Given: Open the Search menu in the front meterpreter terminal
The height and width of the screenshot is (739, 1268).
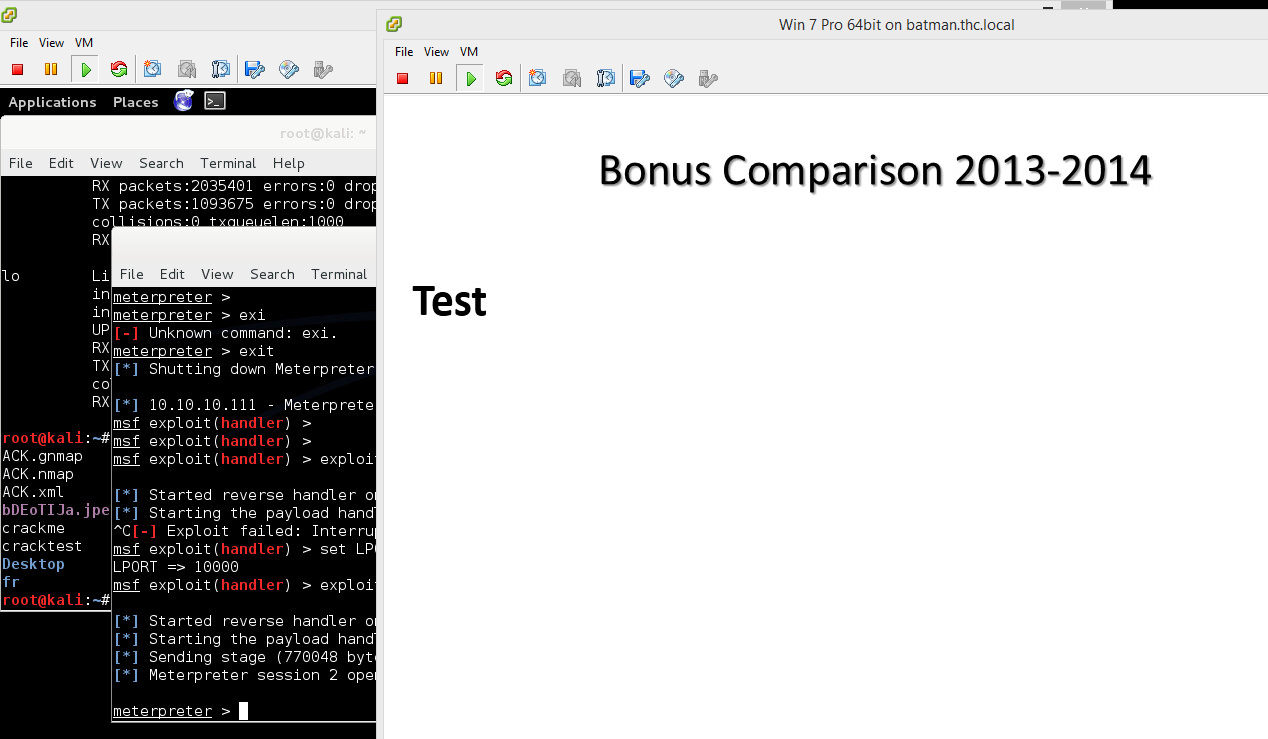Looking at the screenshot, I should pos(272,274).
